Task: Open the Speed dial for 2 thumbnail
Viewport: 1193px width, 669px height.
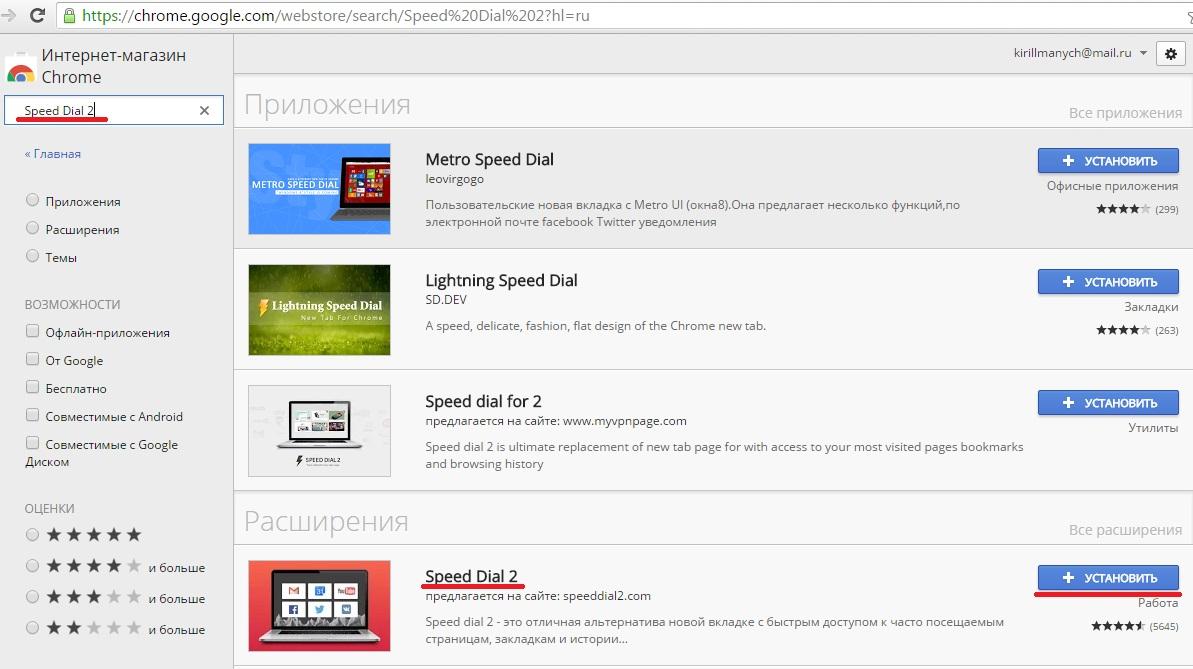Action: click(320, 431)
